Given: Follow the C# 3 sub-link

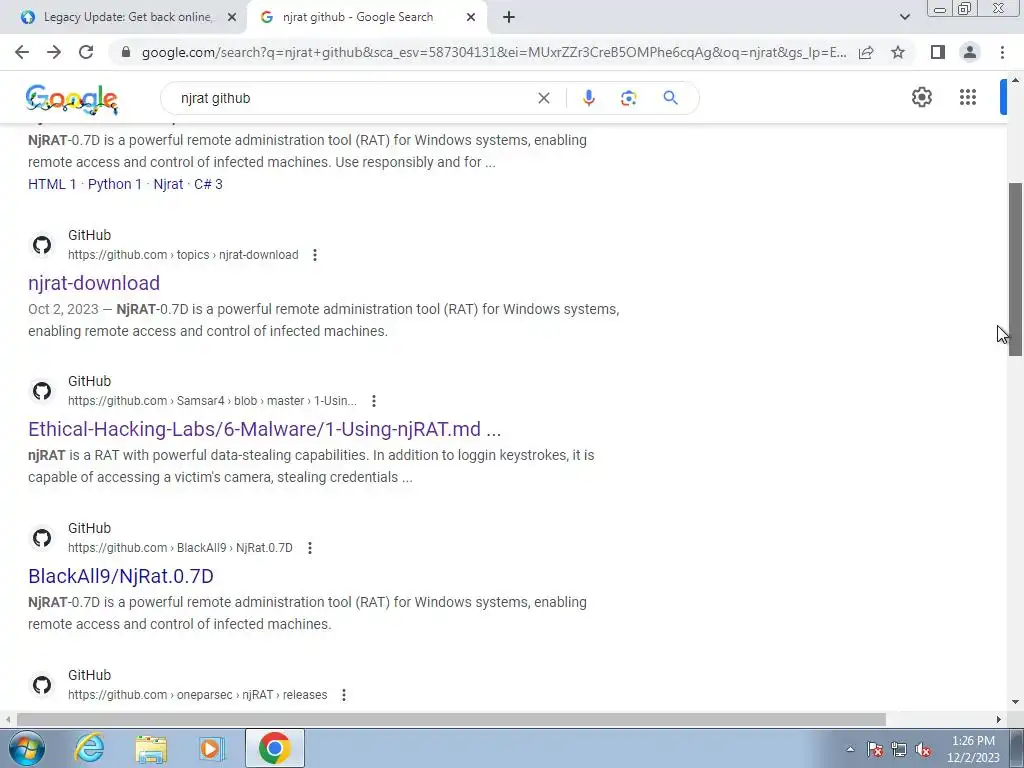Looking at the screenshot, I should coord(208,184).
